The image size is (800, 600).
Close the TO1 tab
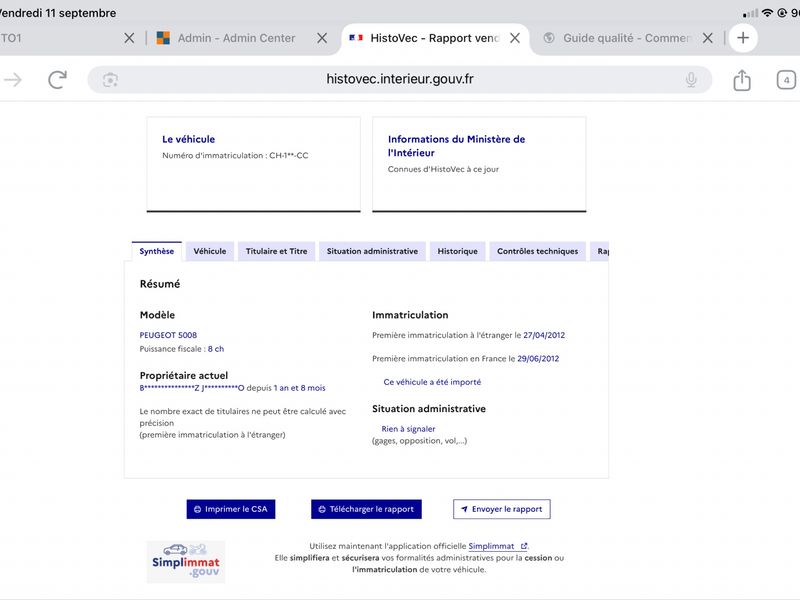(129, 38)
